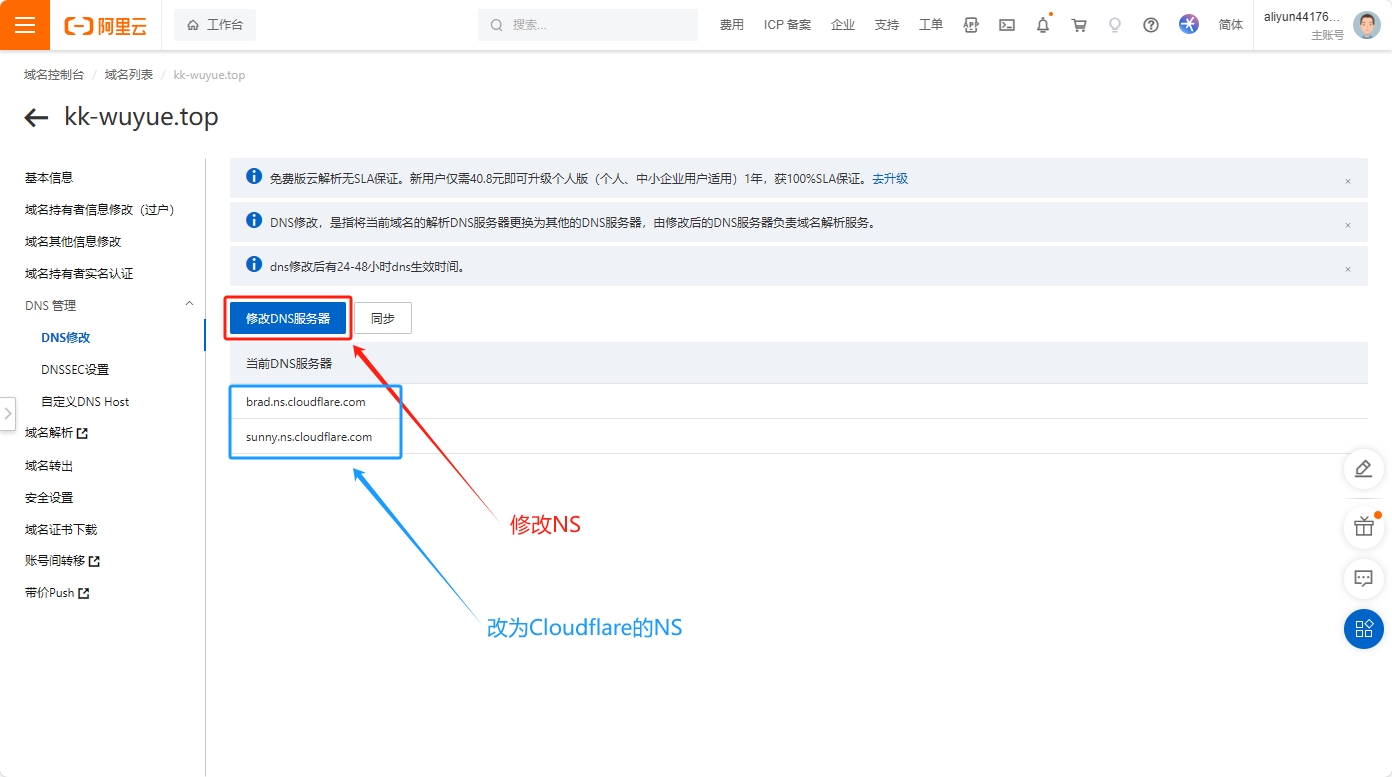Click the Cloud Shell terminal icon
This screenshot has height=777, width=1392.
[1007, 25]
